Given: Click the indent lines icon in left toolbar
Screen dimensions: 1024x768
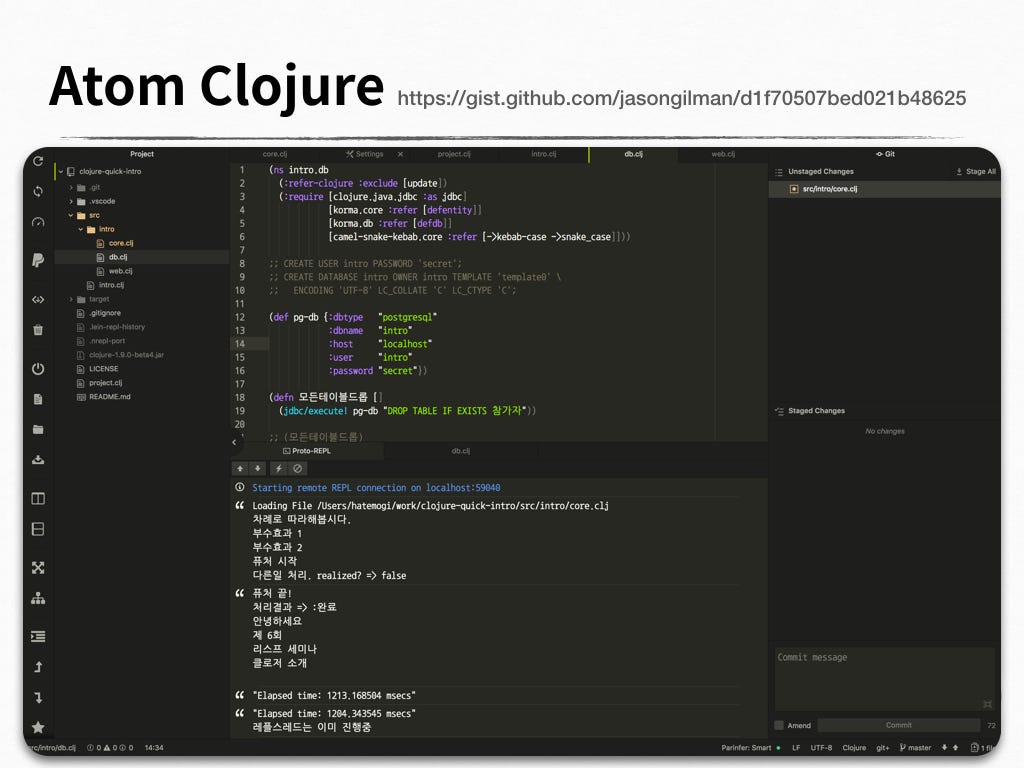Looking at the screenshot, I should point(38,636).
